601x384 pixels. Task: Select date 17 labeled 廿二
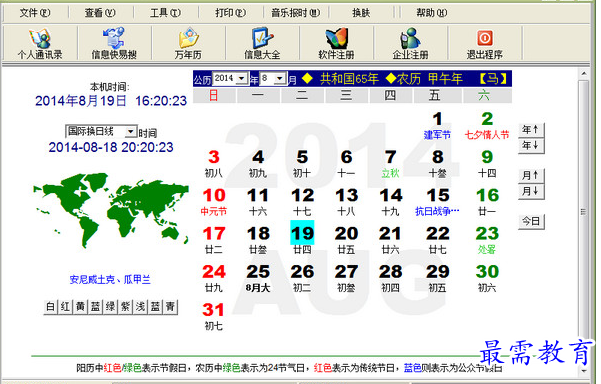point(213,240)
